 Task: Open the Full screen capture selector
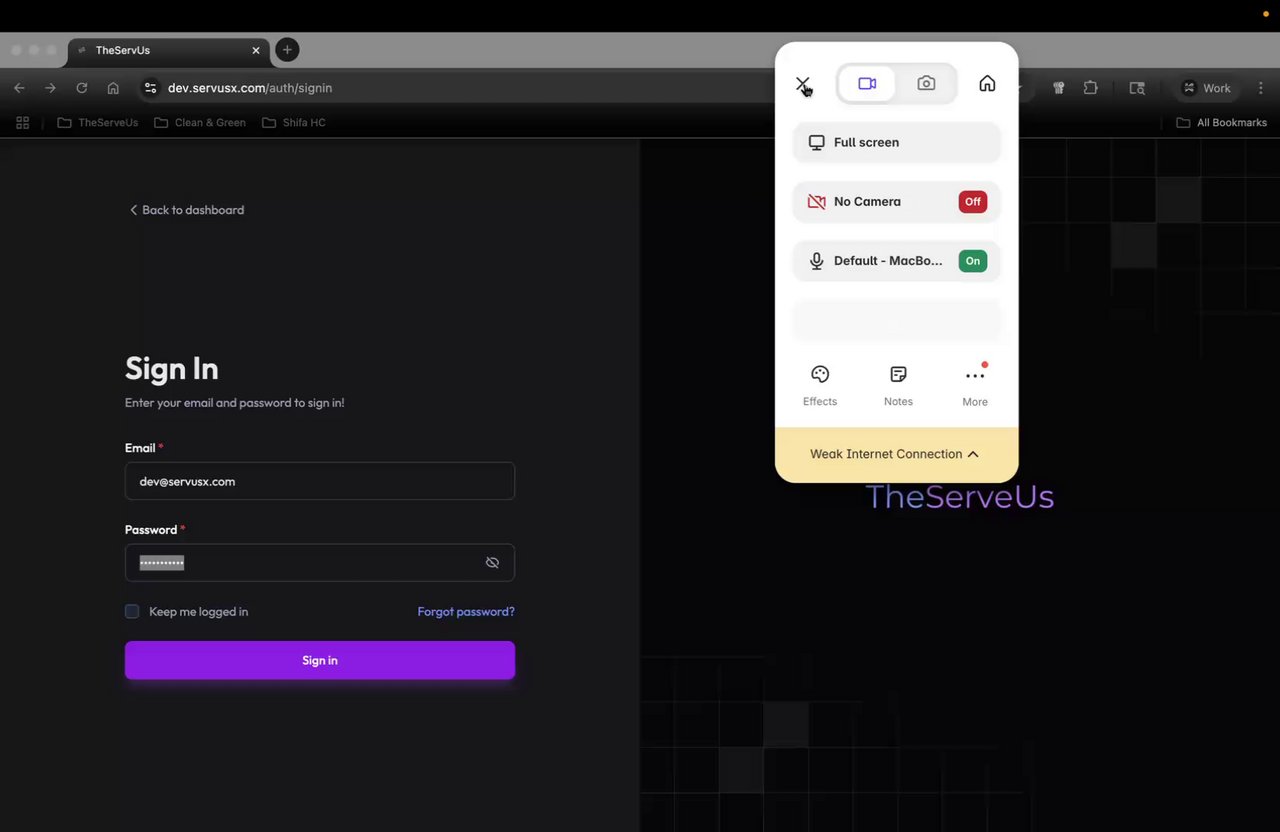pyautogui.click(x=896, y=142)
